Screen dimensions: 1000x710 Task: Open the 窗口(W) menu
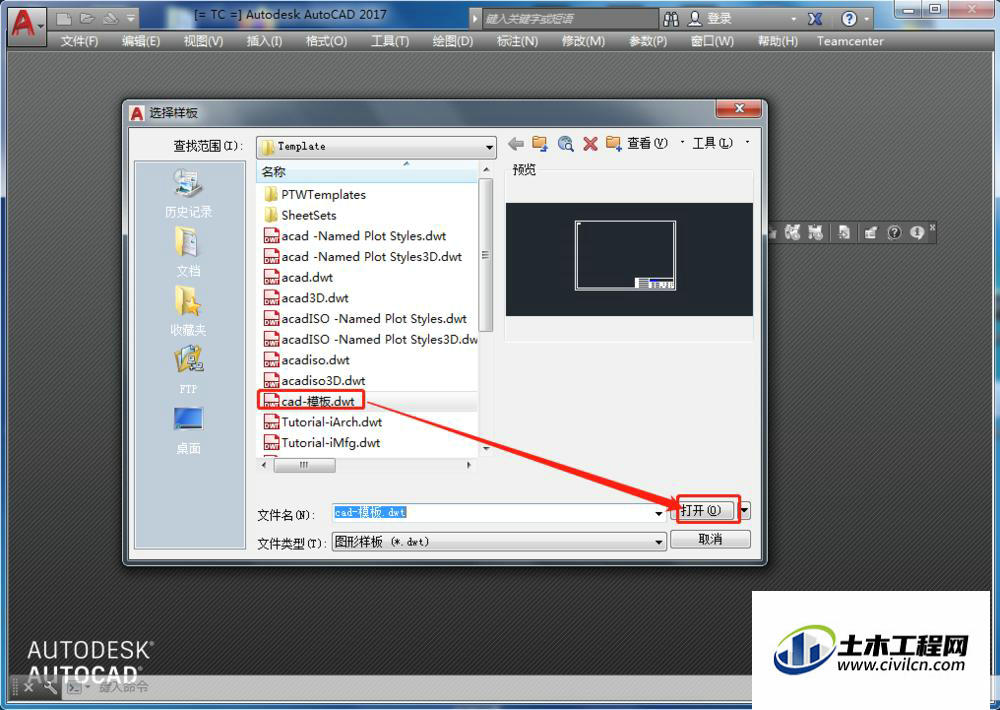[712, 41]
